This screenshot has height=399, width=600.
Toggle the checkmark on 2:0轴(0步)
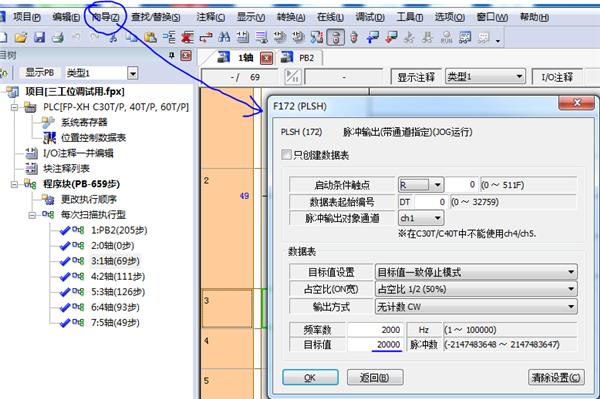[65, 246]
